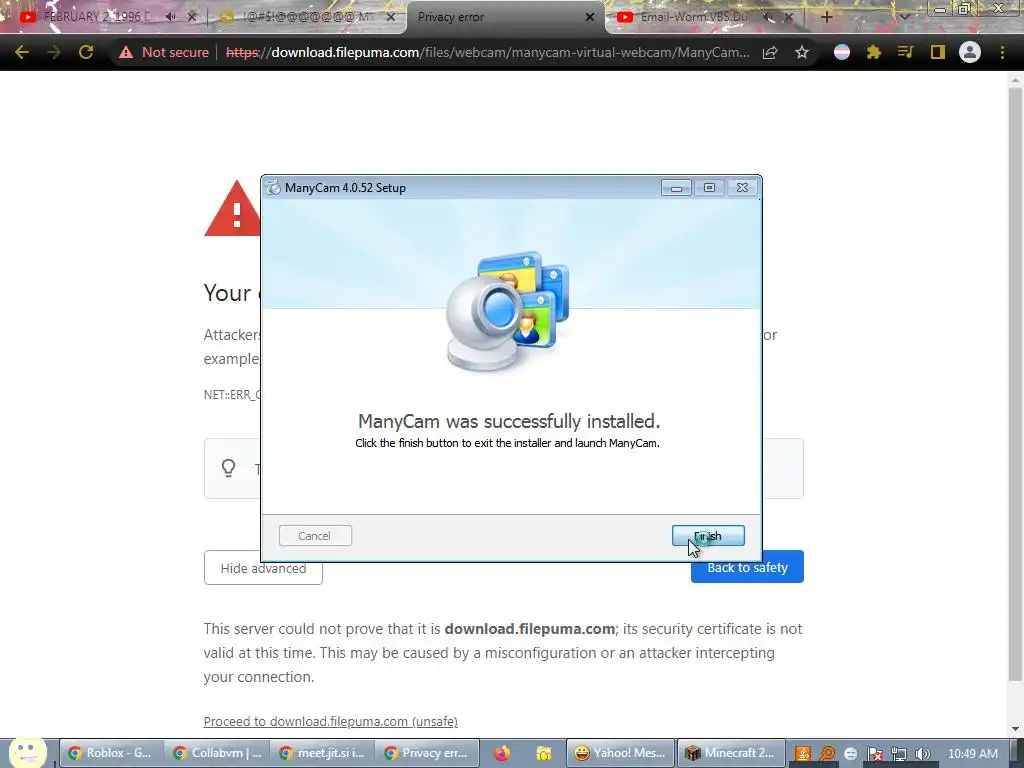Click the volume speaker tray icon
Viewport: 1024px width, 768px height.
pyautogui.click(x=922, y=754)
